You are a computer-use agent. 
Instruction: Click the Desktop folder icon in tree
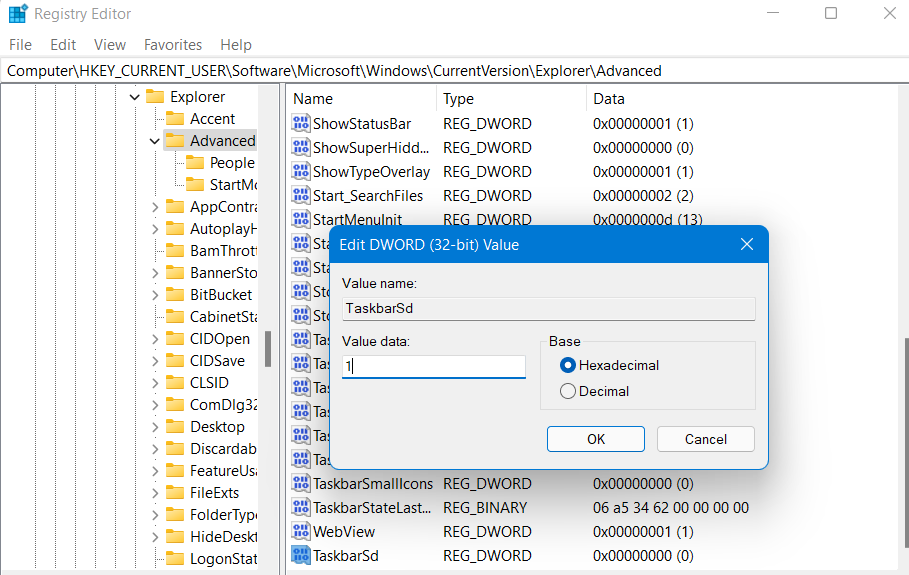[174, 427]
